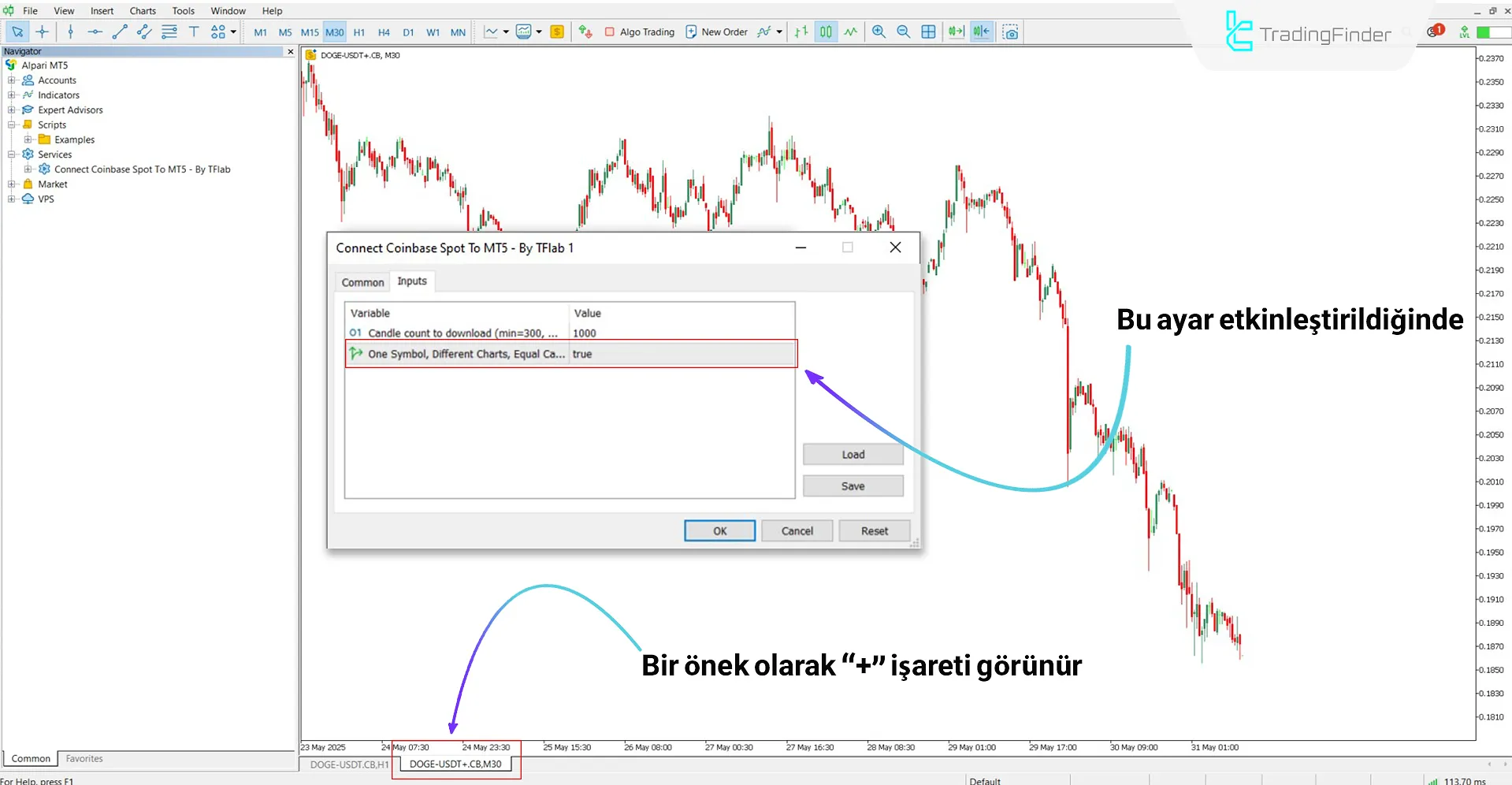Click the Load button for inputs
The image size is (1512, 785).
coord(853,454)
